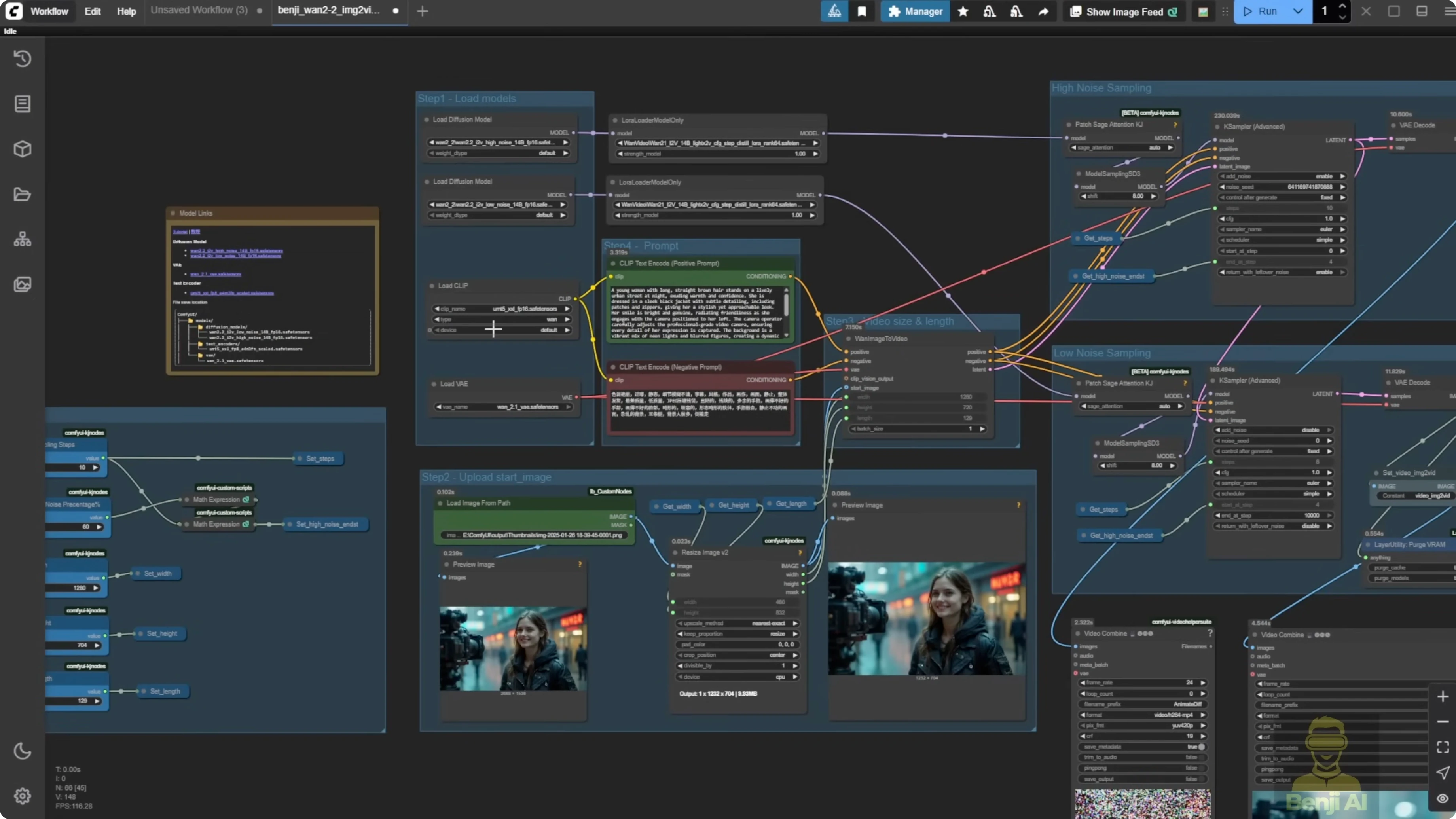1456x819 pixels.
Task: Click the Run button
Action: click(x=1266, y=11)
